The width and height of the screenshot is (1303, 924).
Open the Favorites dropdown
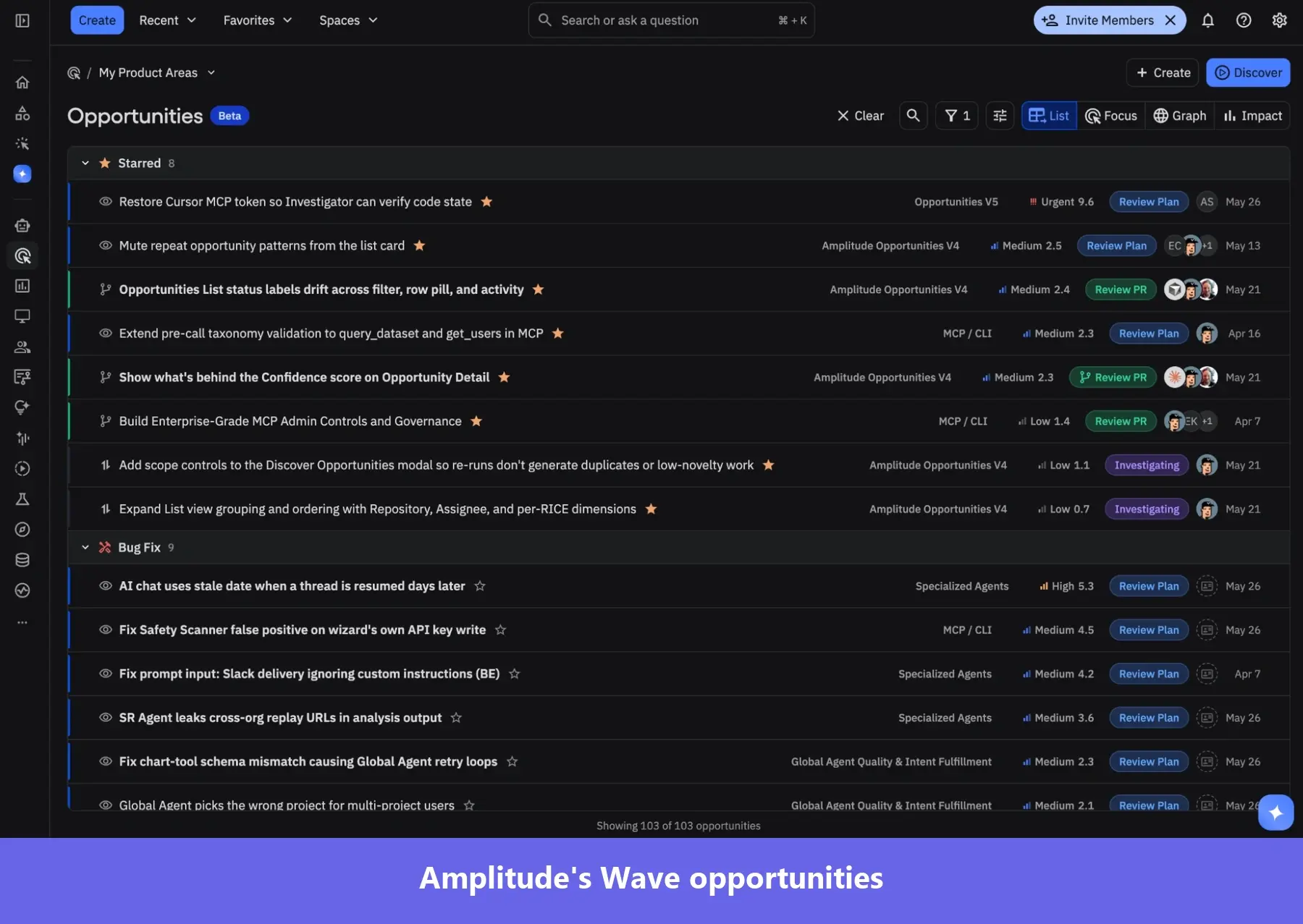[258, 20]
